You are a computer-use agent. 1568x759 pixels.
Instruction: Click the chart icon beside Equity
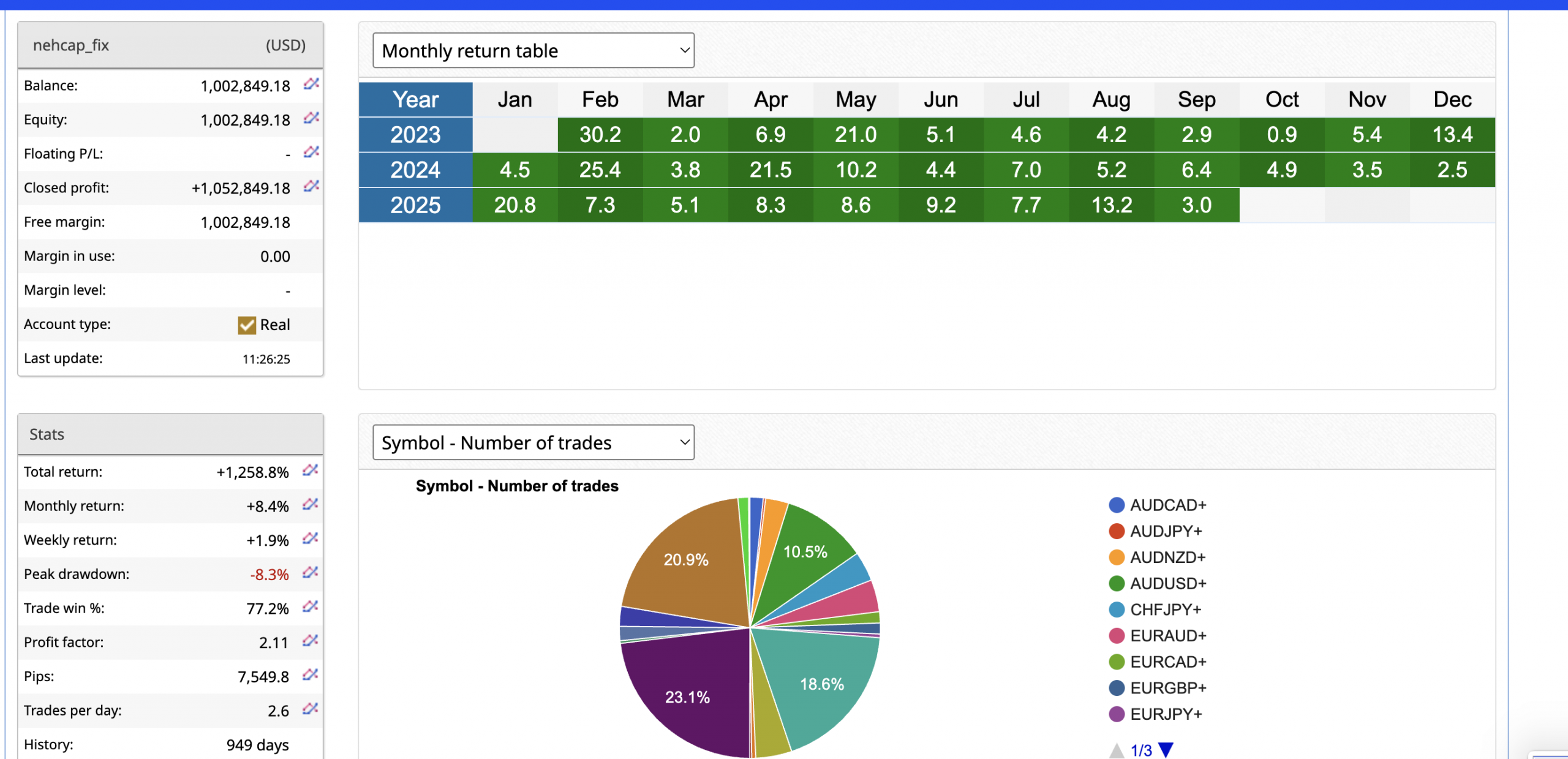click(311, 118)
